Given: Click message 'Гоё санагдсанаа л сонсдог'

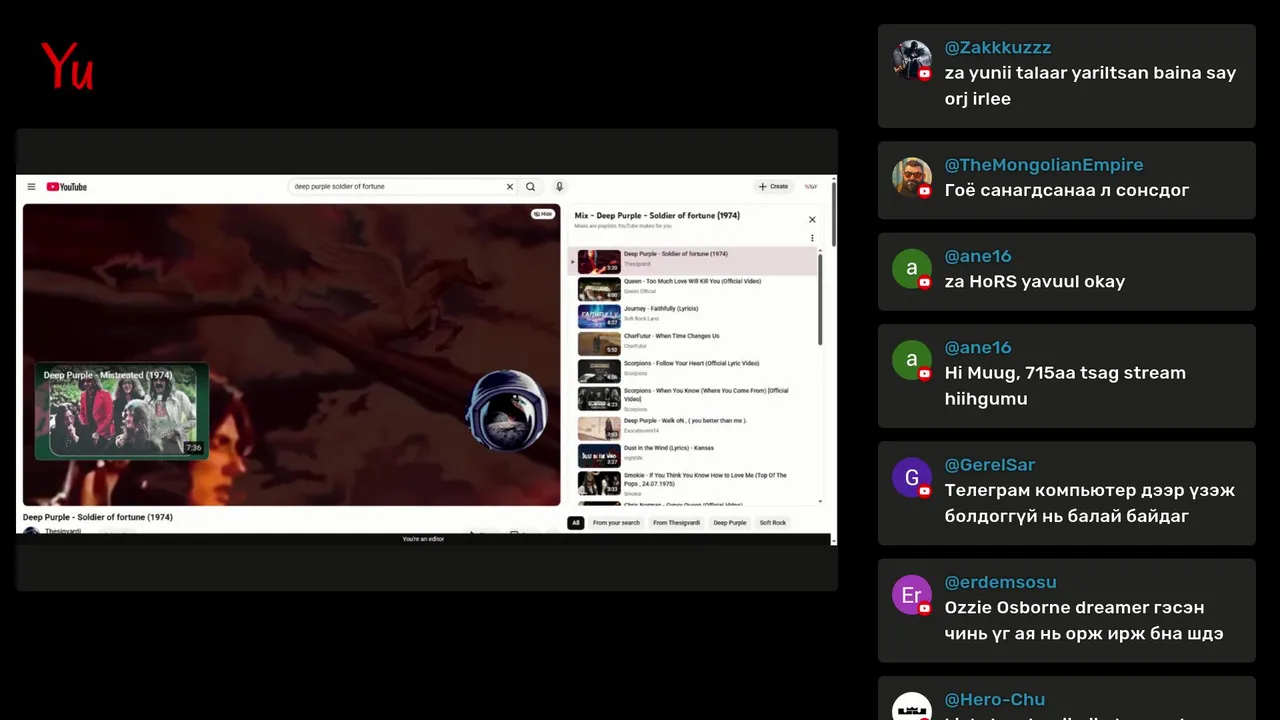Looking at the screenshot, I should coord(1067,190).
